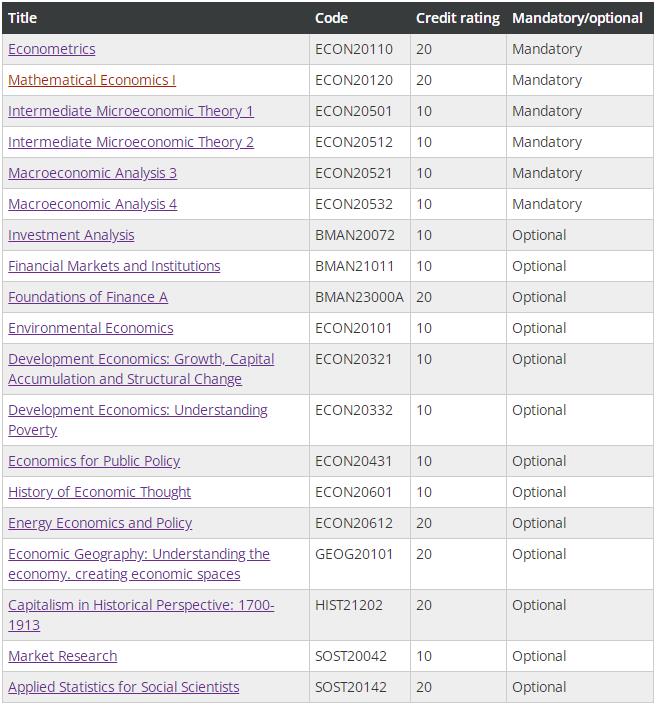The image size is (656, 705).
Task: Open Development Economics: Understanding Poverty link
Action: click(138, 420)
